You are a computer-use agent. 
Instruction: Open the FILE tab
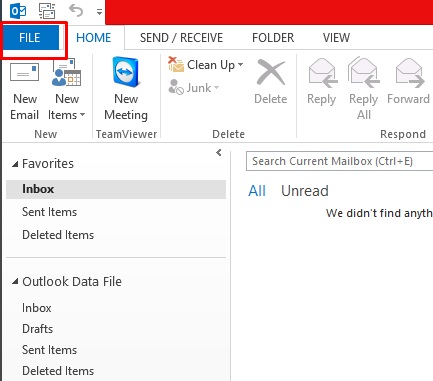(30, 37)
